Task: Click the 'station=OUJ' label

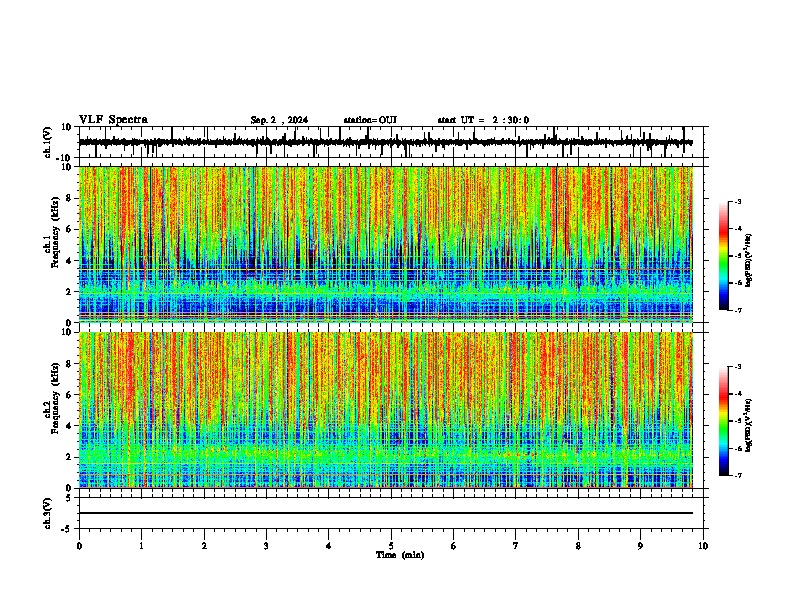Action: (x=370, y=120)
